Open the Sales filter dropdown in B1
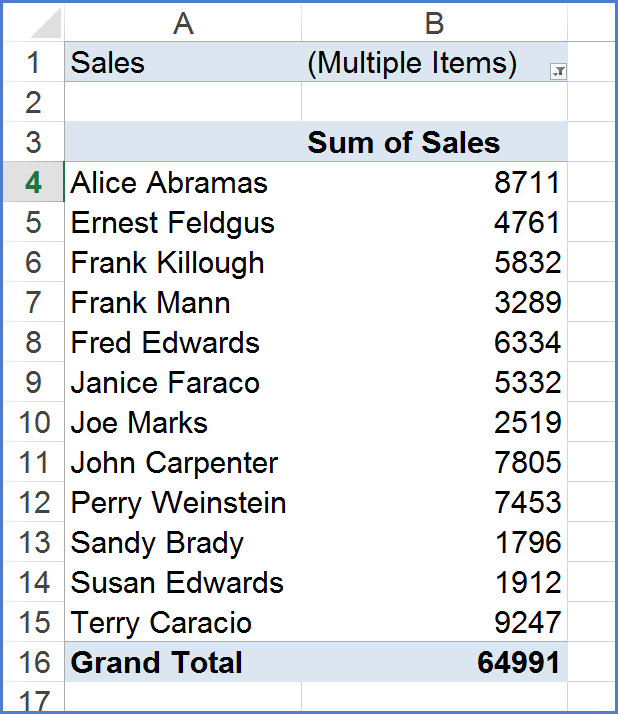This screenshot has height=714, width=618. 558,71
